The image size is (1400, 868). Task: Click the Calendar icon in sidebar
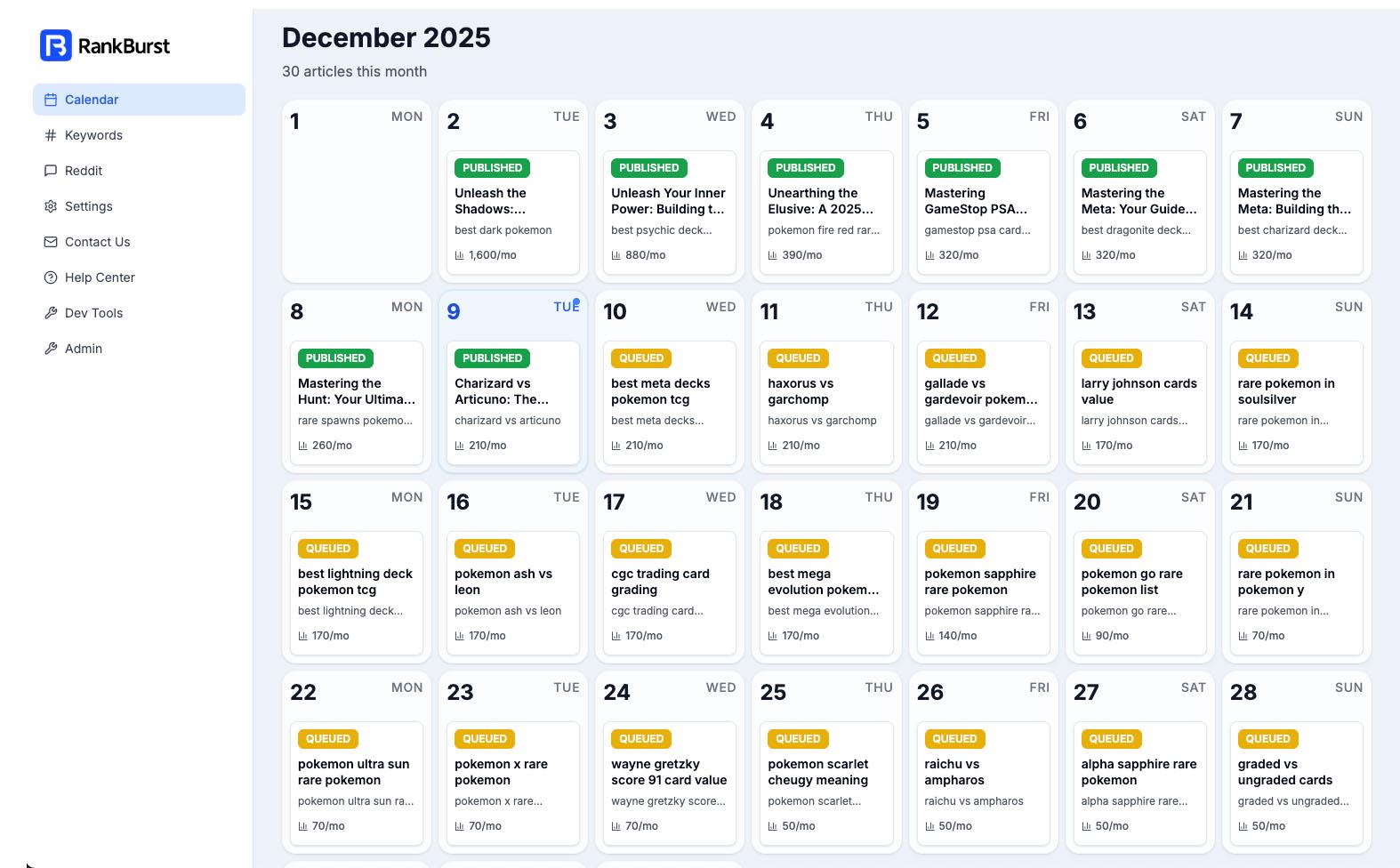51,100
